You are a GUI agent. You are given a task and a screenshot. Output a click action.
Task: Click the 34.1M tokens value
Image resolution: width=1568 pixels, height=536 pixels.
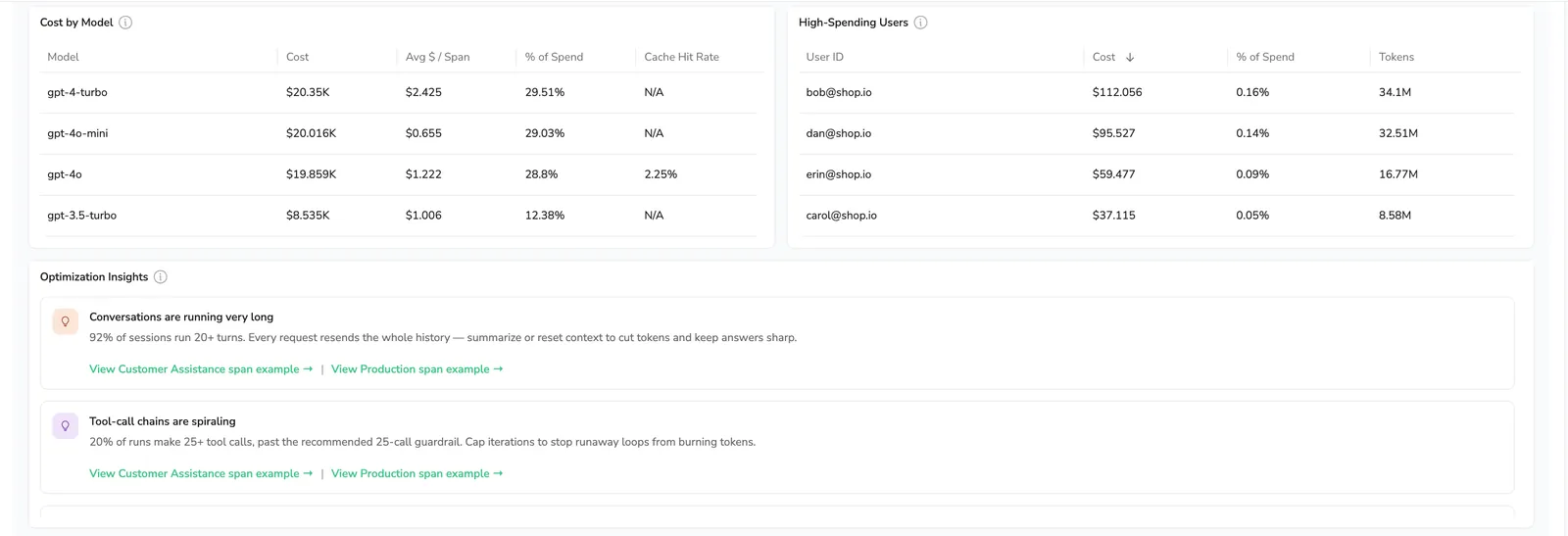(1395, 92)
